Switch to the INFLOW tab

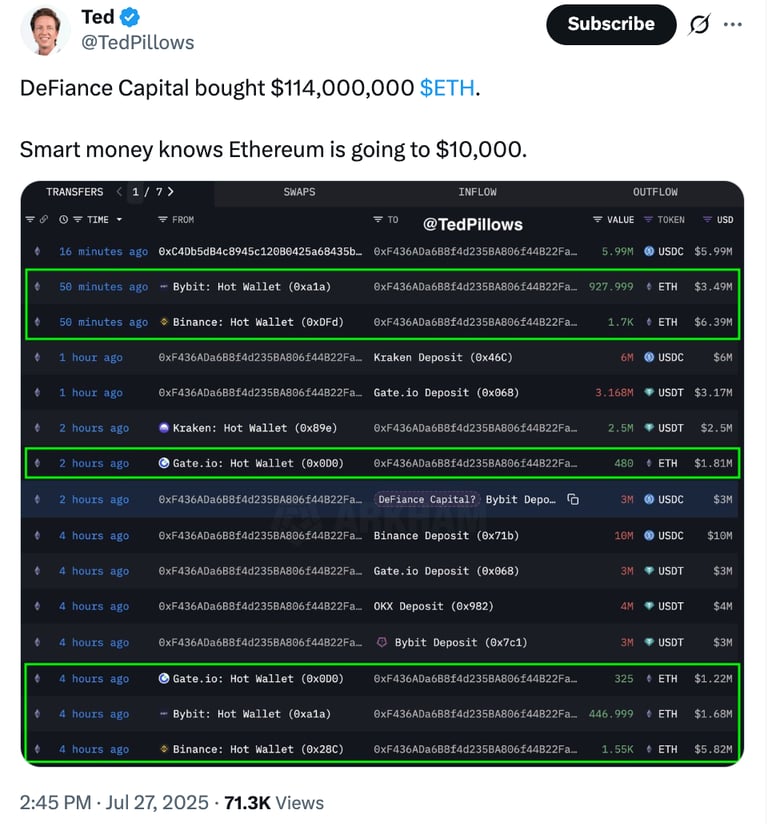coord(477,192)
